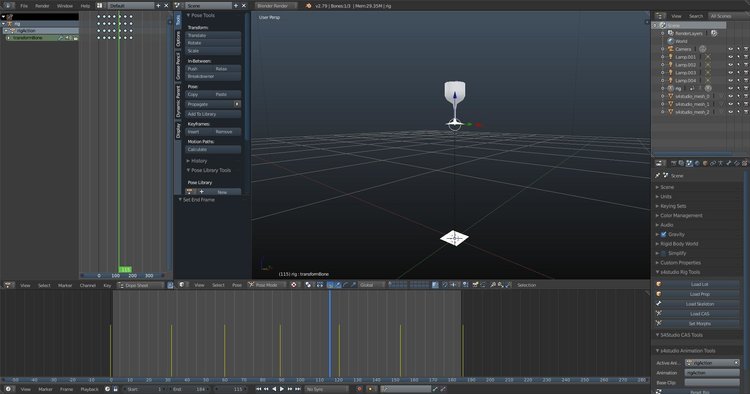Open the Render properties tab icon

click(x=673, y=164)
